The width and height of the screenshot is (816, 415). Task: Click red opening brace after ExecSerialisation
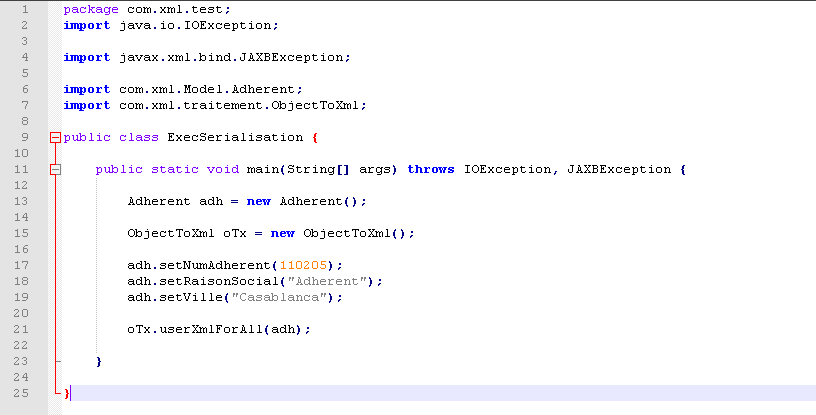(315, 138)
